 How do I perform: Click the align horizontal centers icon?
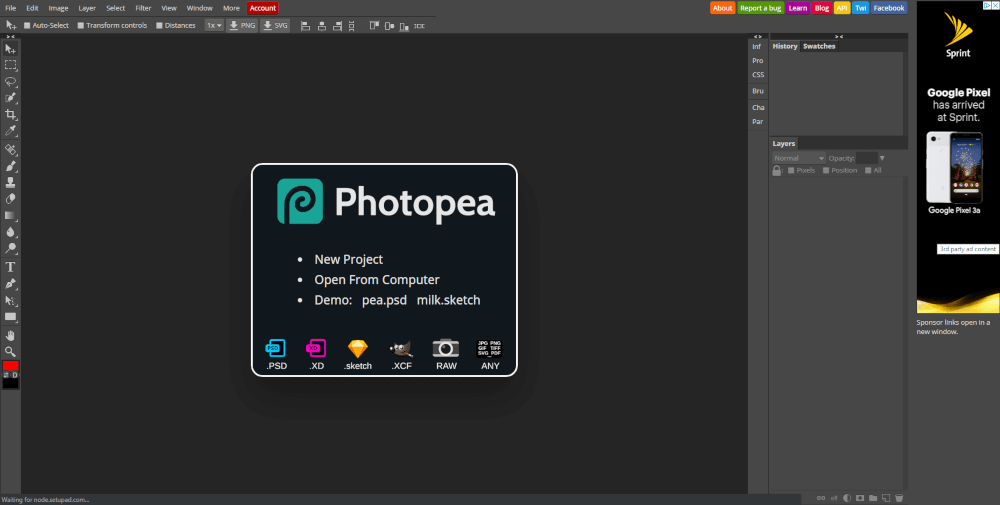[321, 26]
